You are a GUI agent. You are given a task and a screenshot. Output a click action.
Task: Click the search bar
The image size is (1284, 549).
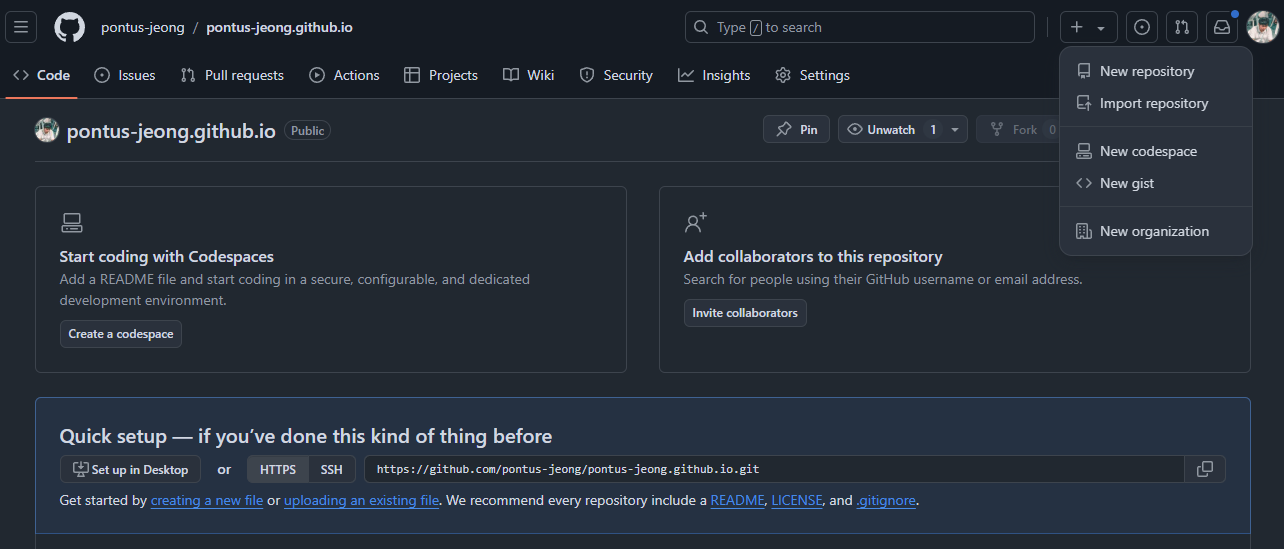[860, 27]
